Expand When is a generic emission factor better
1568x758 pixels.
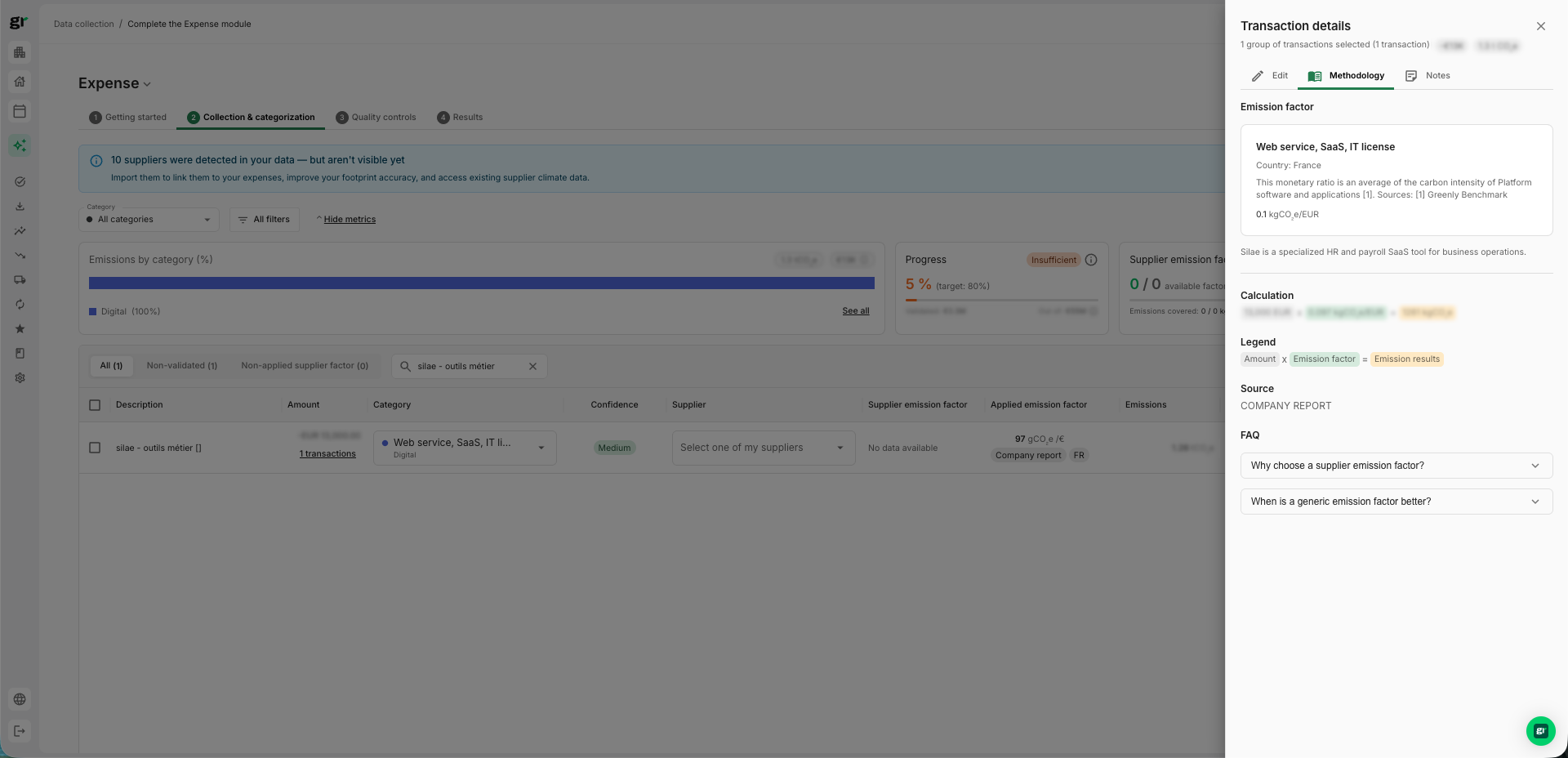pos(1396,502)
